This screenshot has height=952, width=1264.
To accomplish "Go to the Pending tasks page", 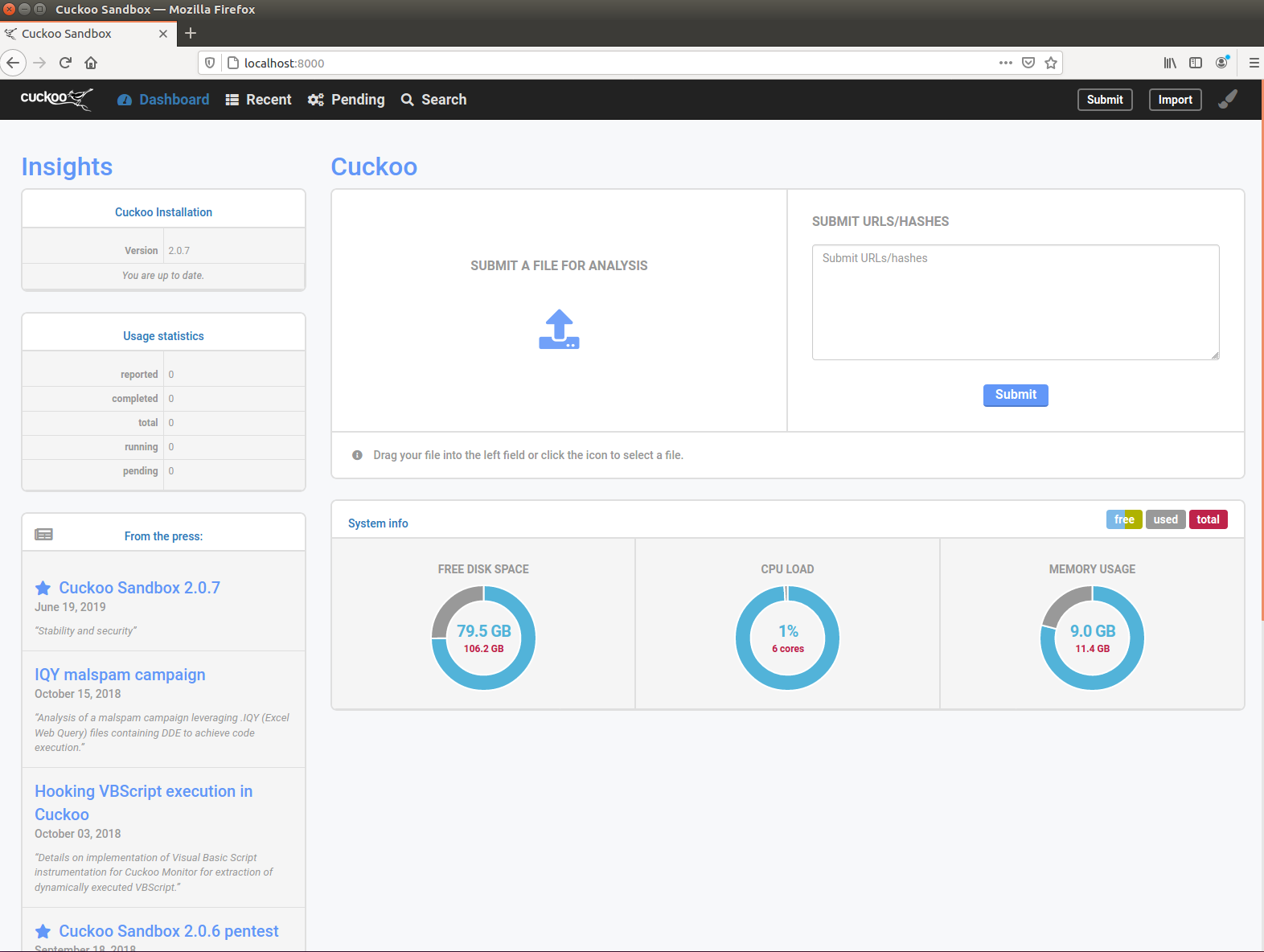I will 346,100.
